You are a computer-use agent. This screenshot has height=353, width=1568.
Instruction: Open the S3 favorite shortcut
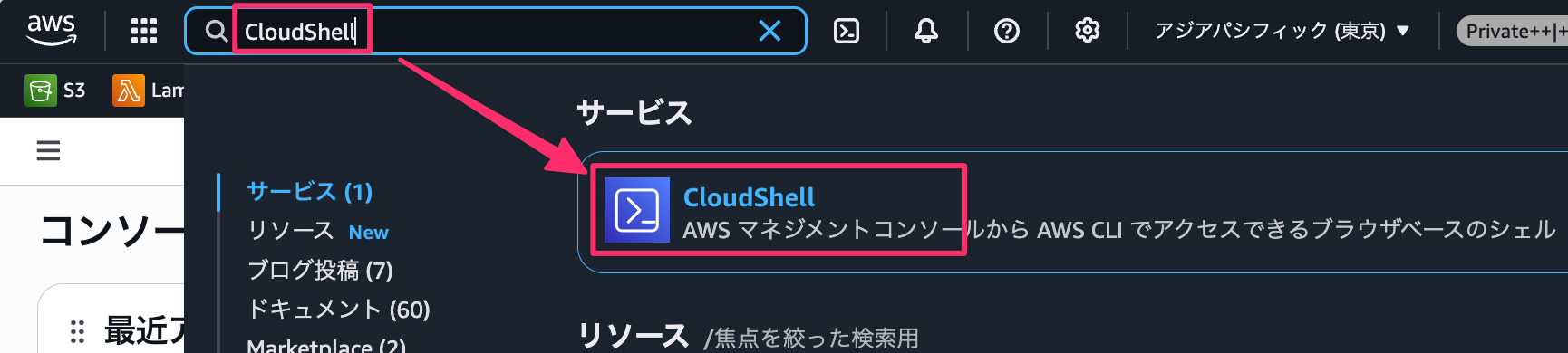[55, 91]
